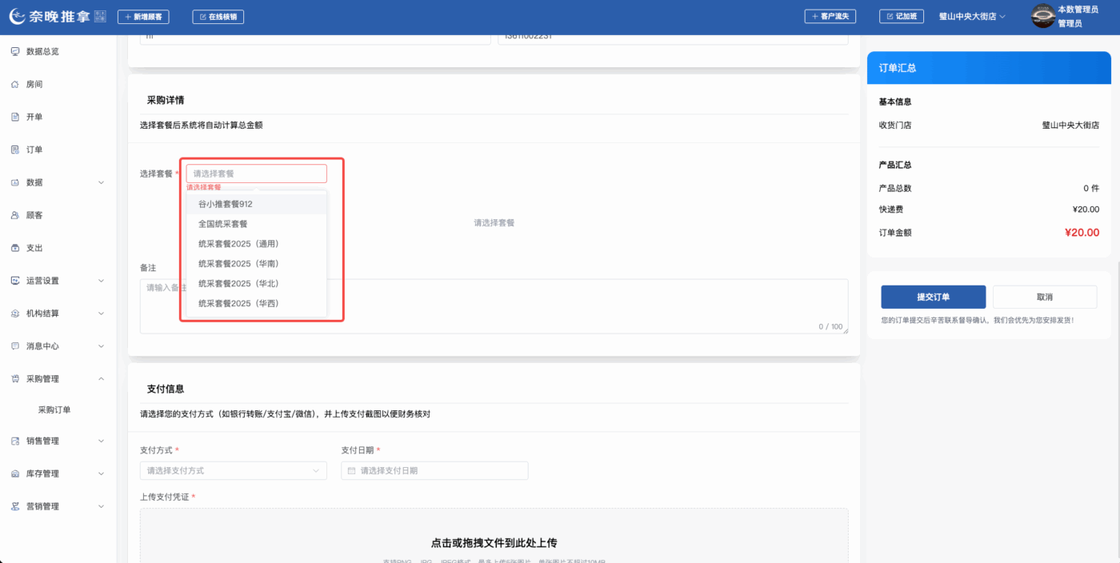This screenshot has width=1120, height=563.
Task: Click the 营销管理 icon
Action: point(15,507)
